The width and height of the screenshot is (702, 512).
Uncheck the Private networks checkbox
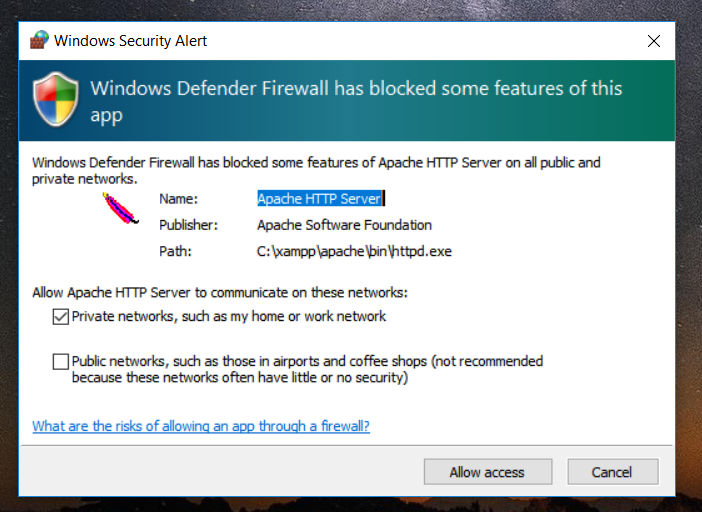pyautogui.click(x=60, y=316)
